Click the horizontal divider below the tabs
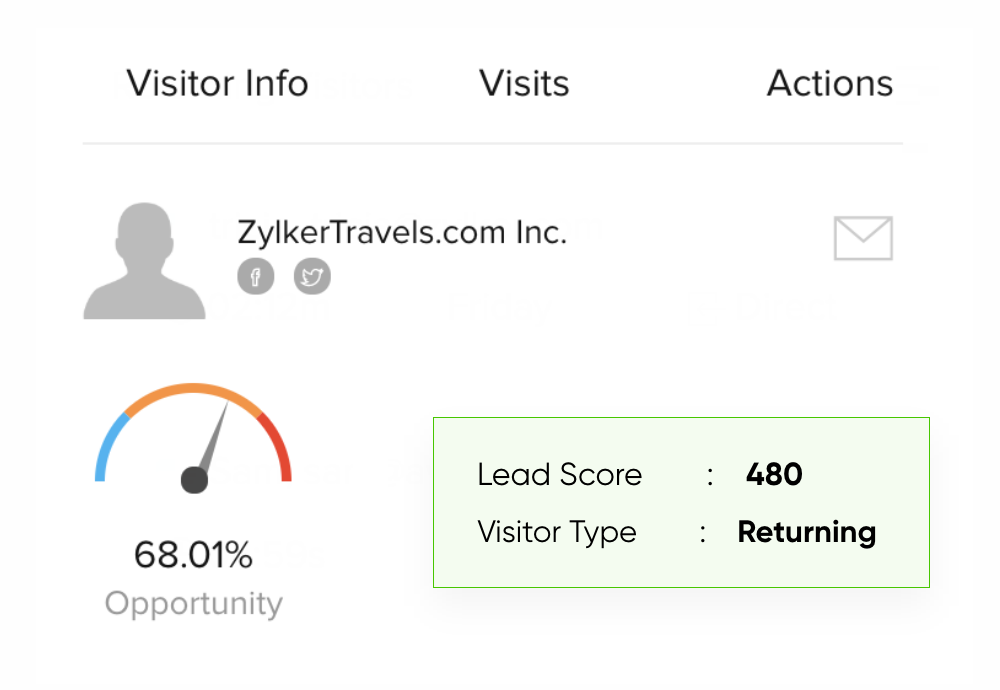 [492, 144]
